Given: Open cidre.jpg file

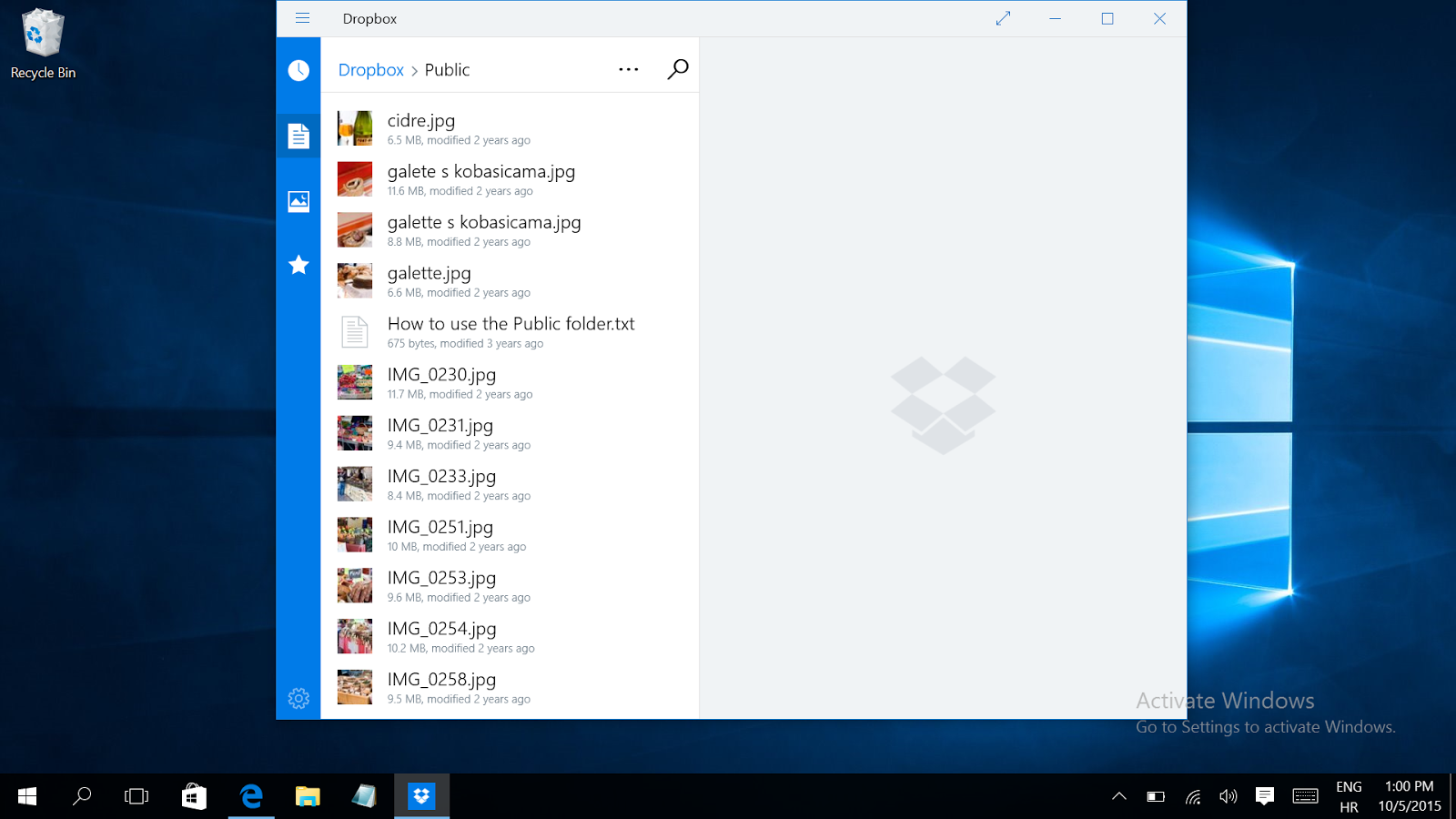Looking at the screenshot, I should (x=420, y=121).
